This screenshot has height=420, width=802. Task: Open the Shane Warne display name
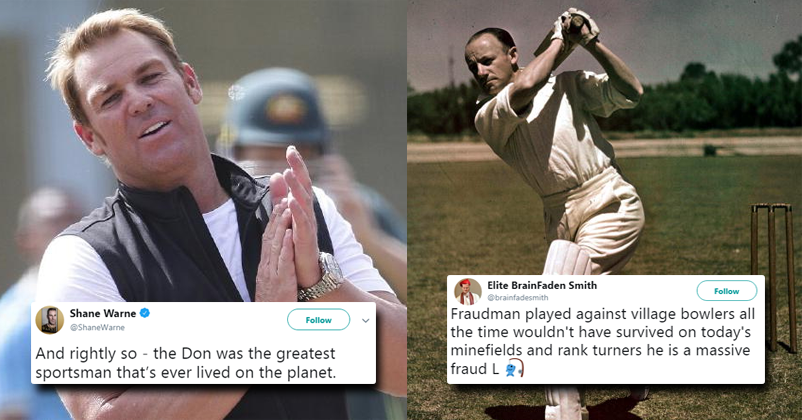[x=103, y=313]
